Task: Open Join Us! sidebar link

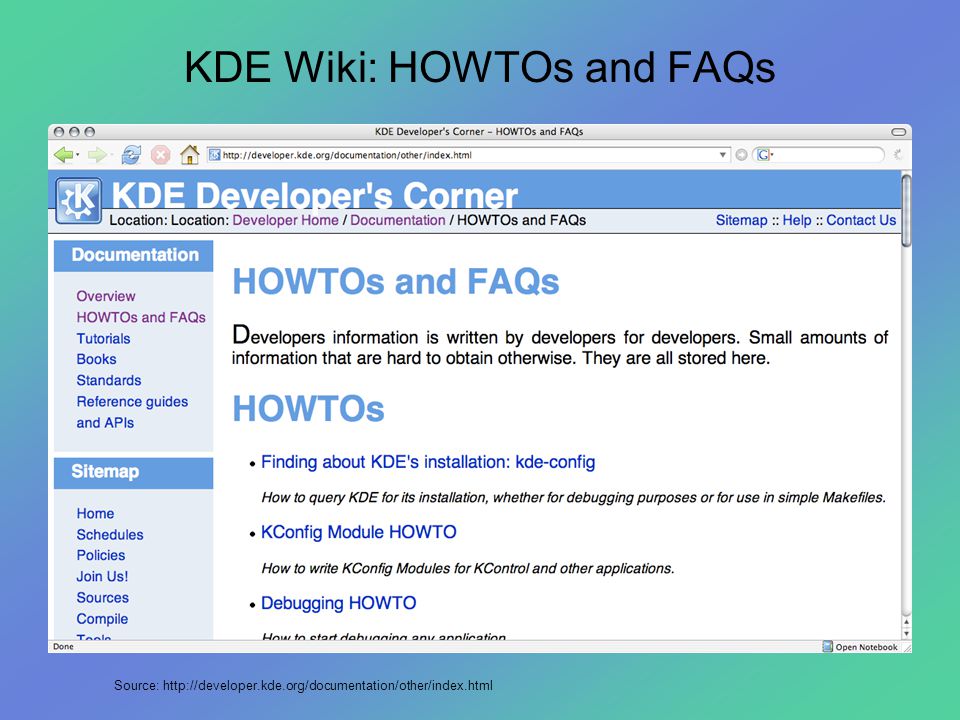Action: (x=102, y=577)
